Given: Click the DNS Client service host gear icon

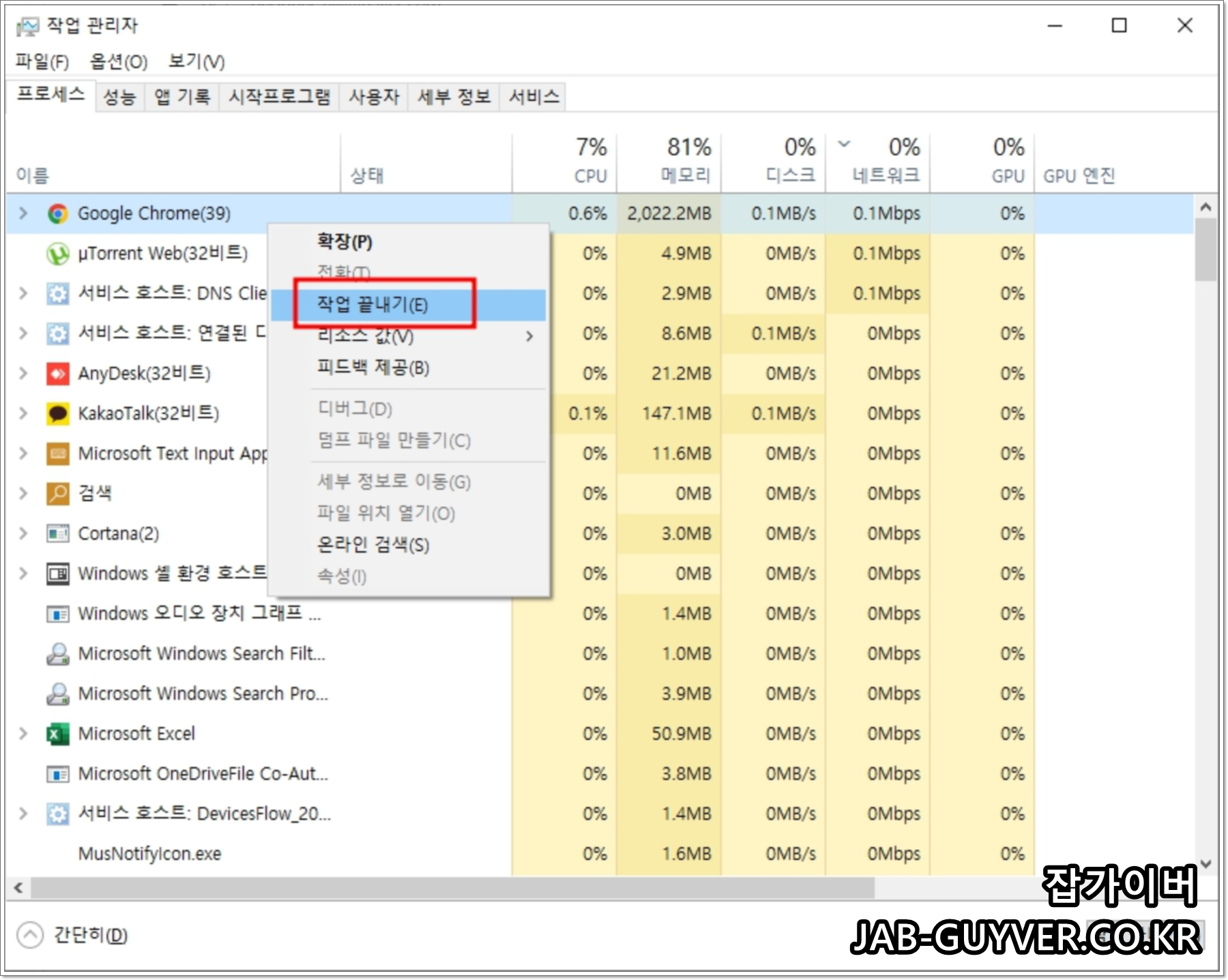Looking at the screenshot, I should pos(58,294).
